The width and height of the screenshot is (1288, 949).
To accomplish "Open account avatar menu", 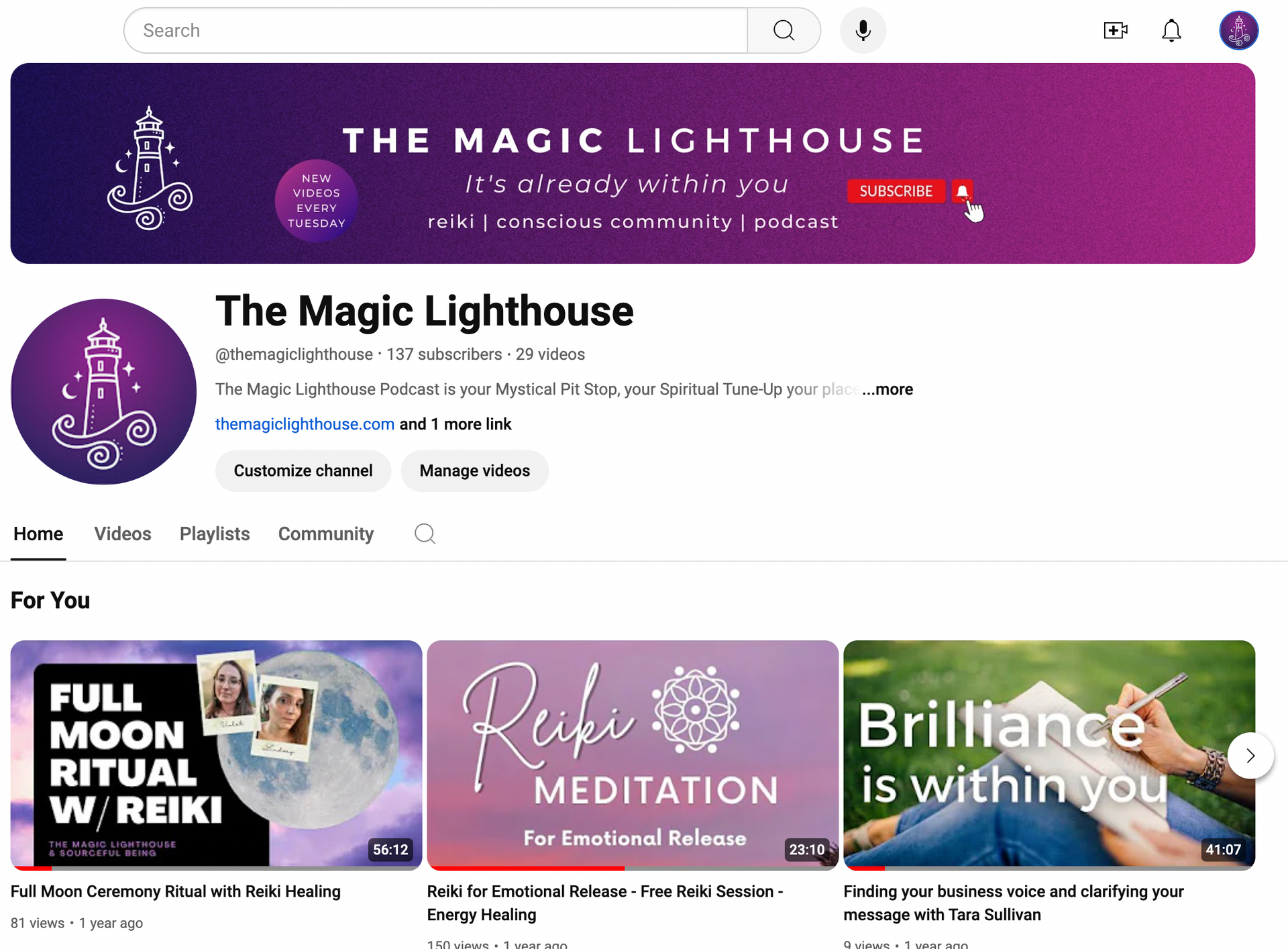I will point(1238,30).
